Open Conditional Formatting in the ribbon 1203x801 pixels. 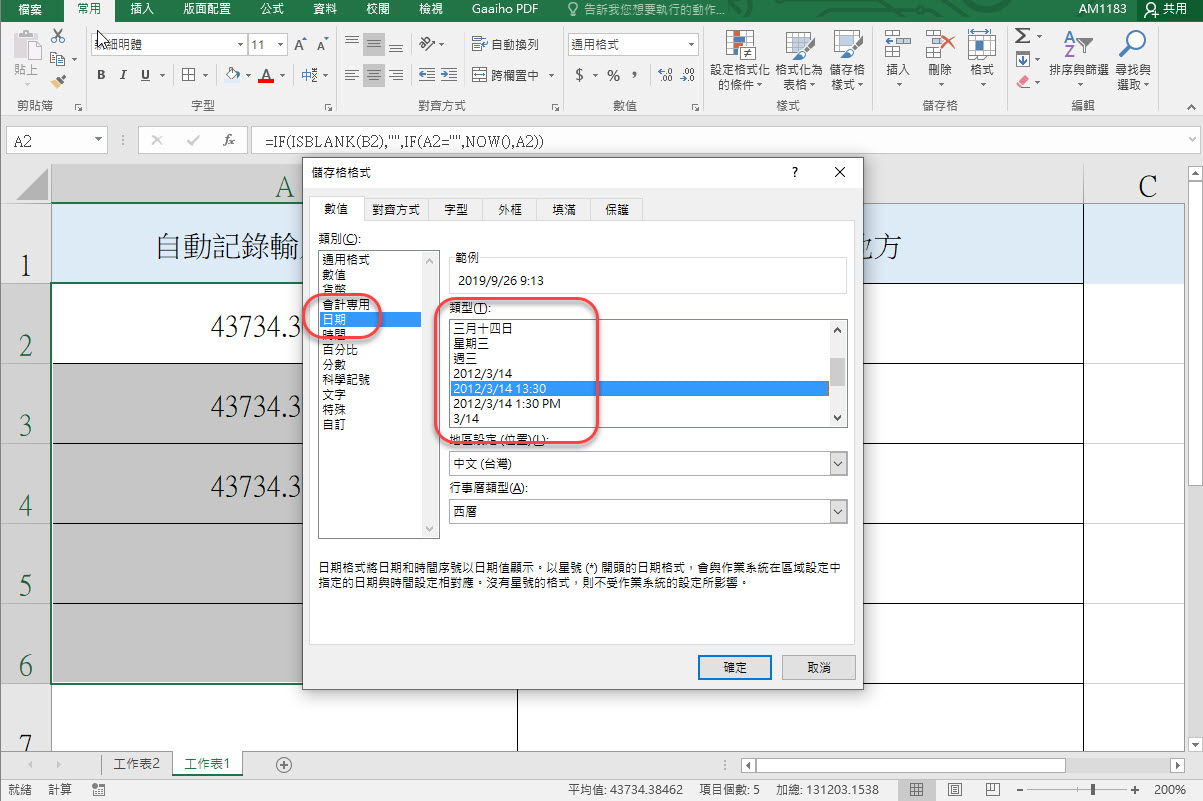click(739, 60)
